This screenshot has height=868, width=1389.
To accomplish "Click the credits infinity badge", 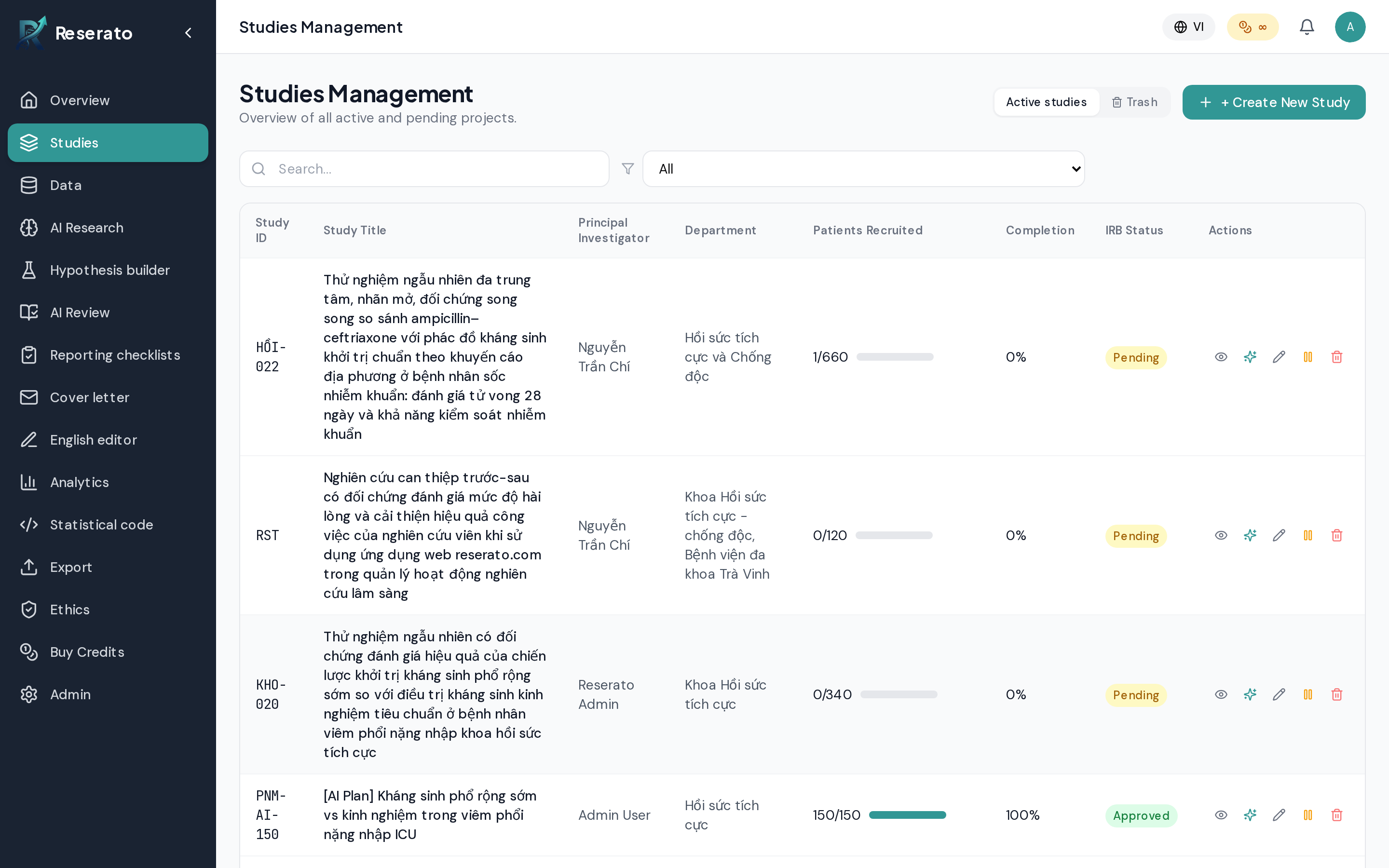I will click(1253, 27).
